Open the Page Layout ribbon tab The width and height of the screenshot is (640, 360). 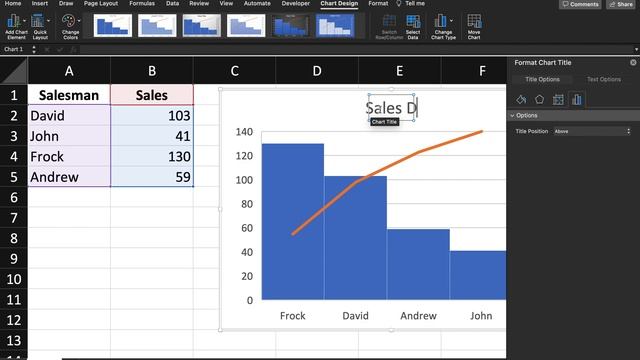click(101, 3)
